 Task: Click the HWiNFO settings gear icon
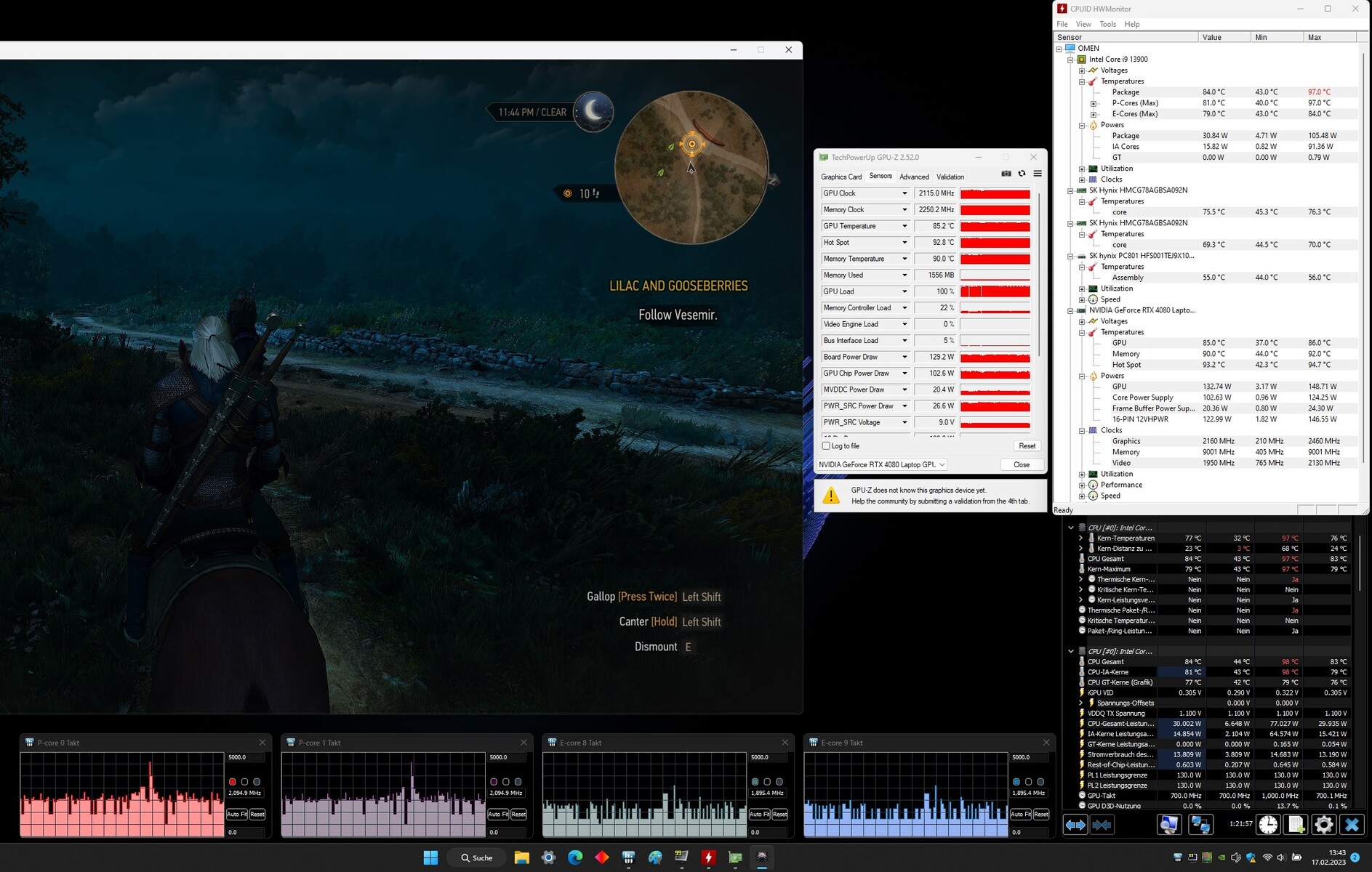[1323, 825]
